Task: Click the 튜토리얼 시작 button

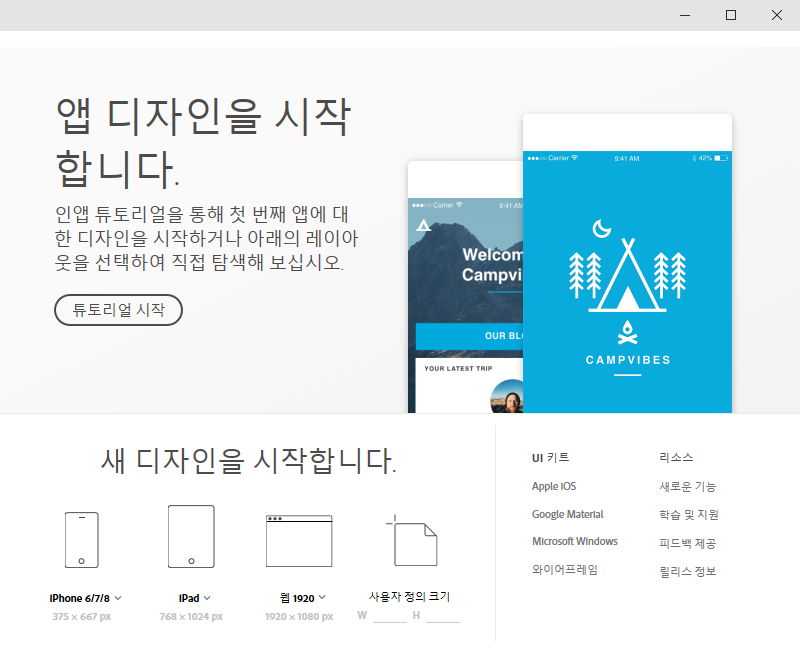Action: [x=118, y=310]
